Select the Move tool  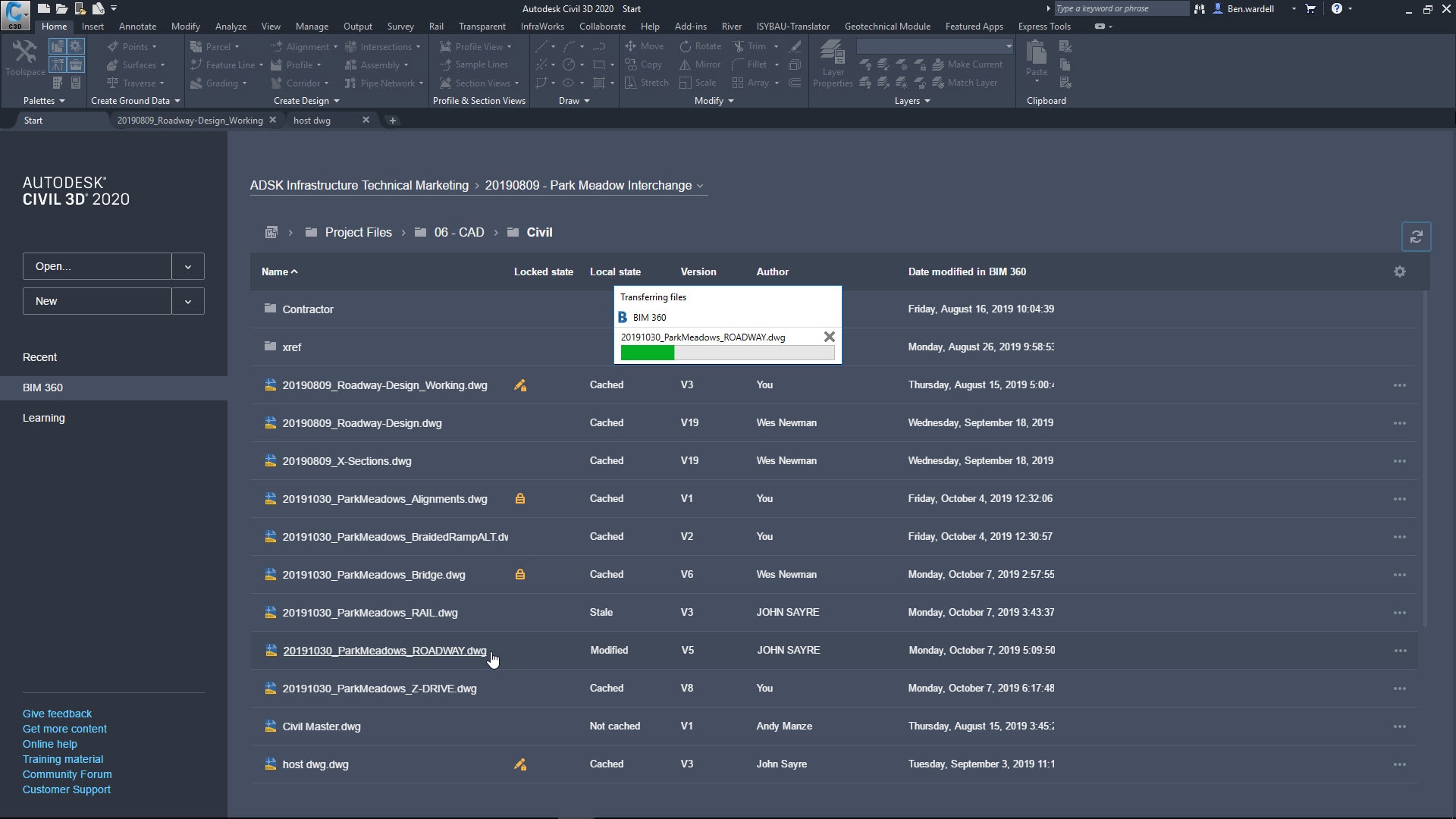[644, 46]
